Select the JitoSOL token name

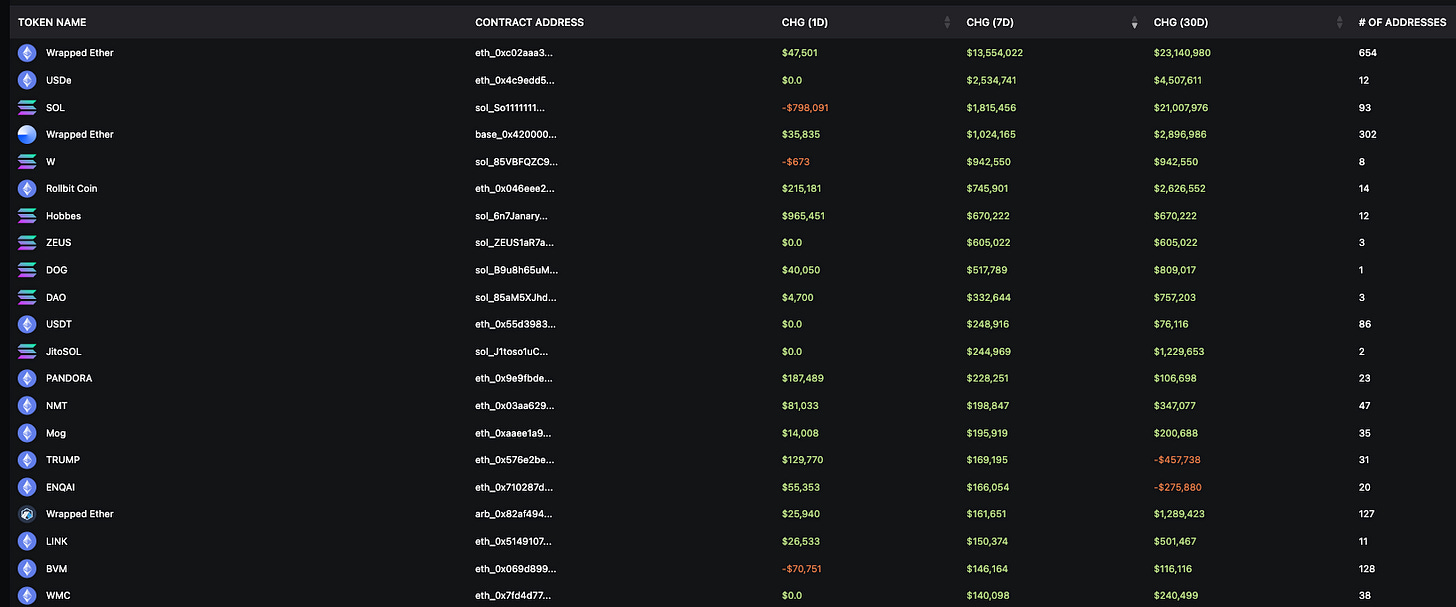pyautogui.click(x=65, y=351)
